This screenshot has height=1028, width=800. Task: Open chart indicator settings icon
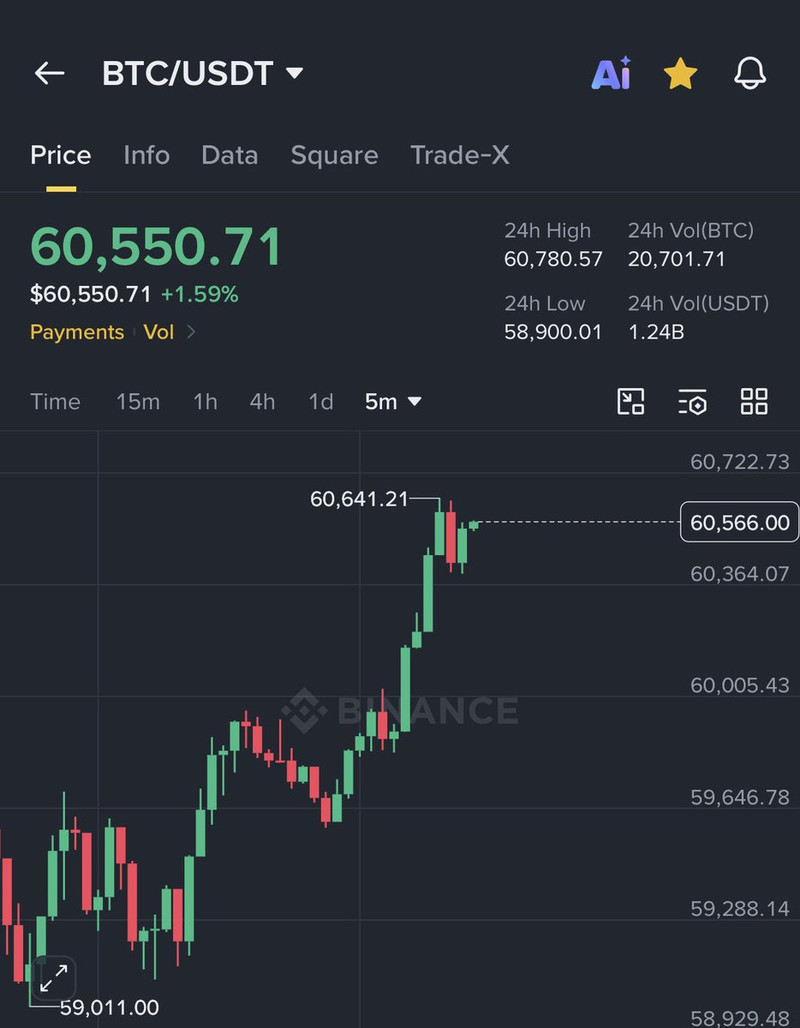(692, 401)
